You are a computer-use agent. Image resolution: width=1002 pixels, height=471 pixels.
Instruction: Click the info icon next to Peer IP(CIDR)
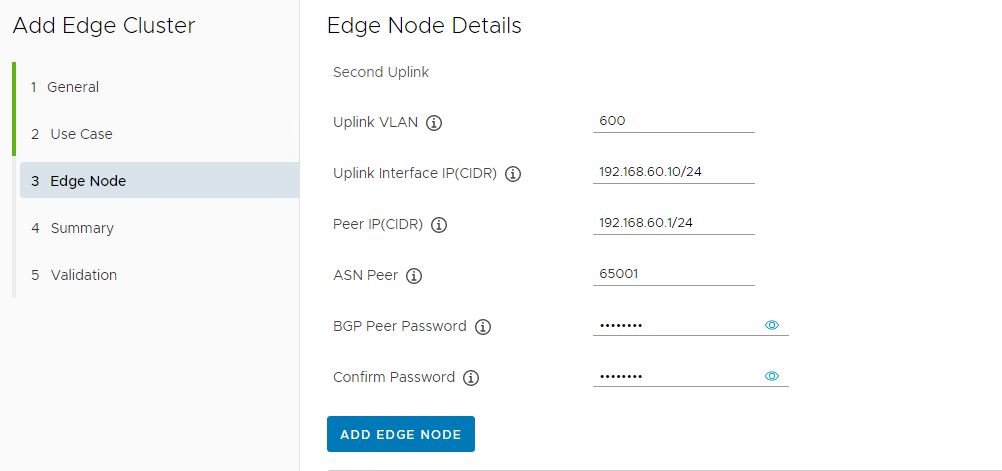(x=439, y=225)
